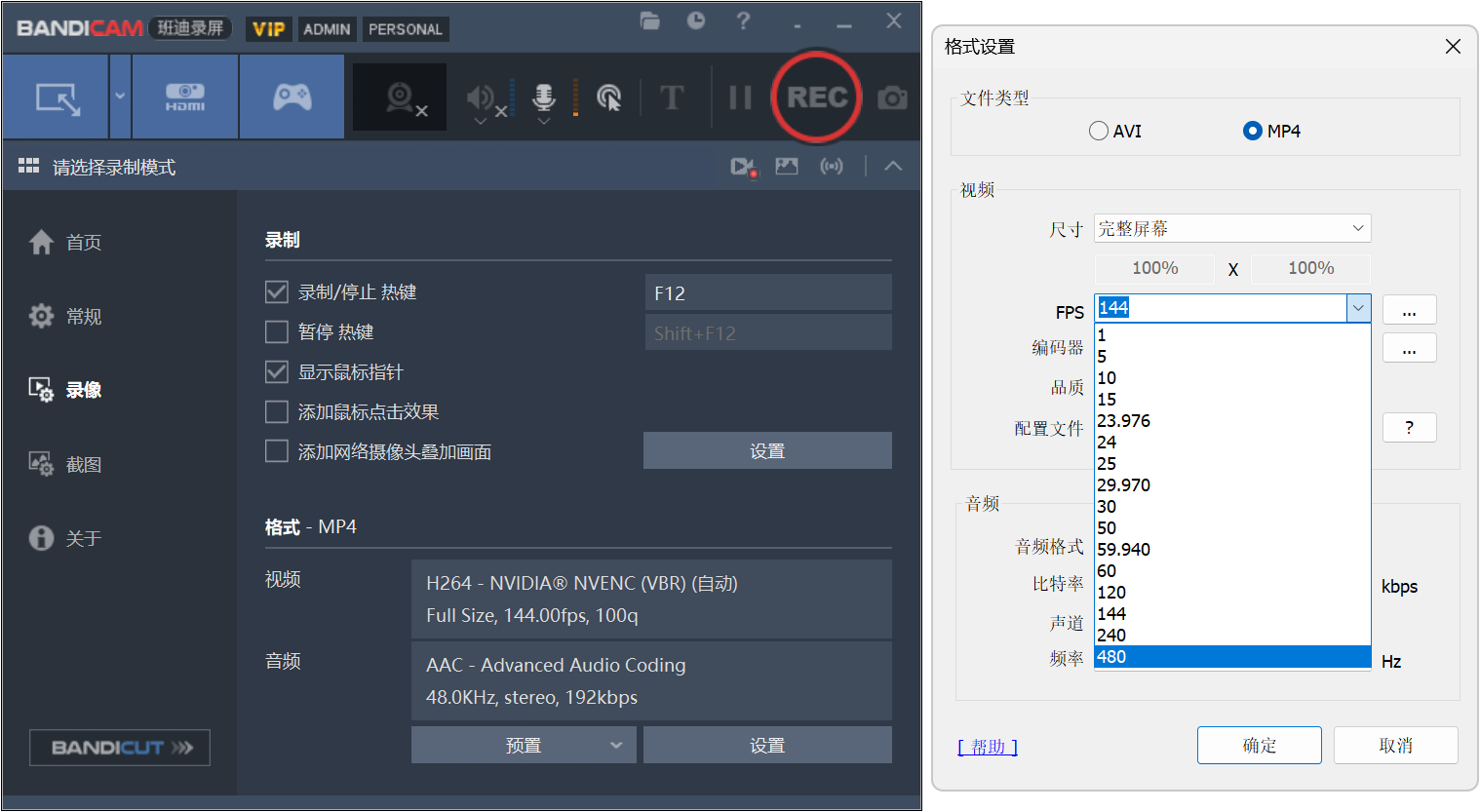The width and height of the screenshot is (1480, 812).
Task: Enable the text overlay T icon
Action: (672, 97)
